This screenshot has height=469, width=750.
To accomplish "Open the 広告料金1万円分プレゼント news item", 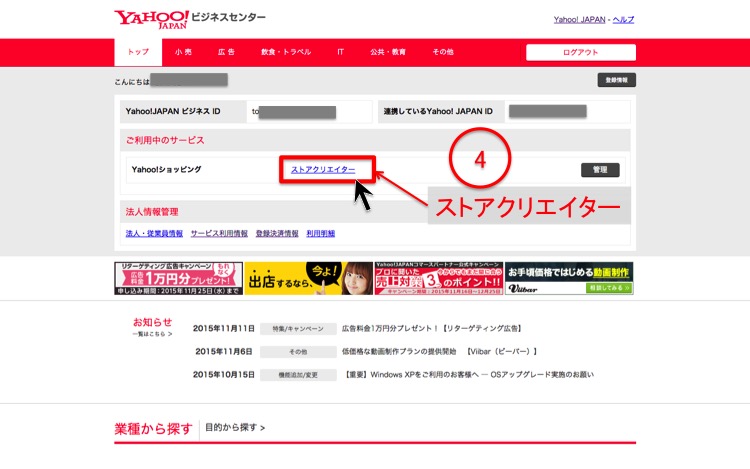I will tap(432, 328).
